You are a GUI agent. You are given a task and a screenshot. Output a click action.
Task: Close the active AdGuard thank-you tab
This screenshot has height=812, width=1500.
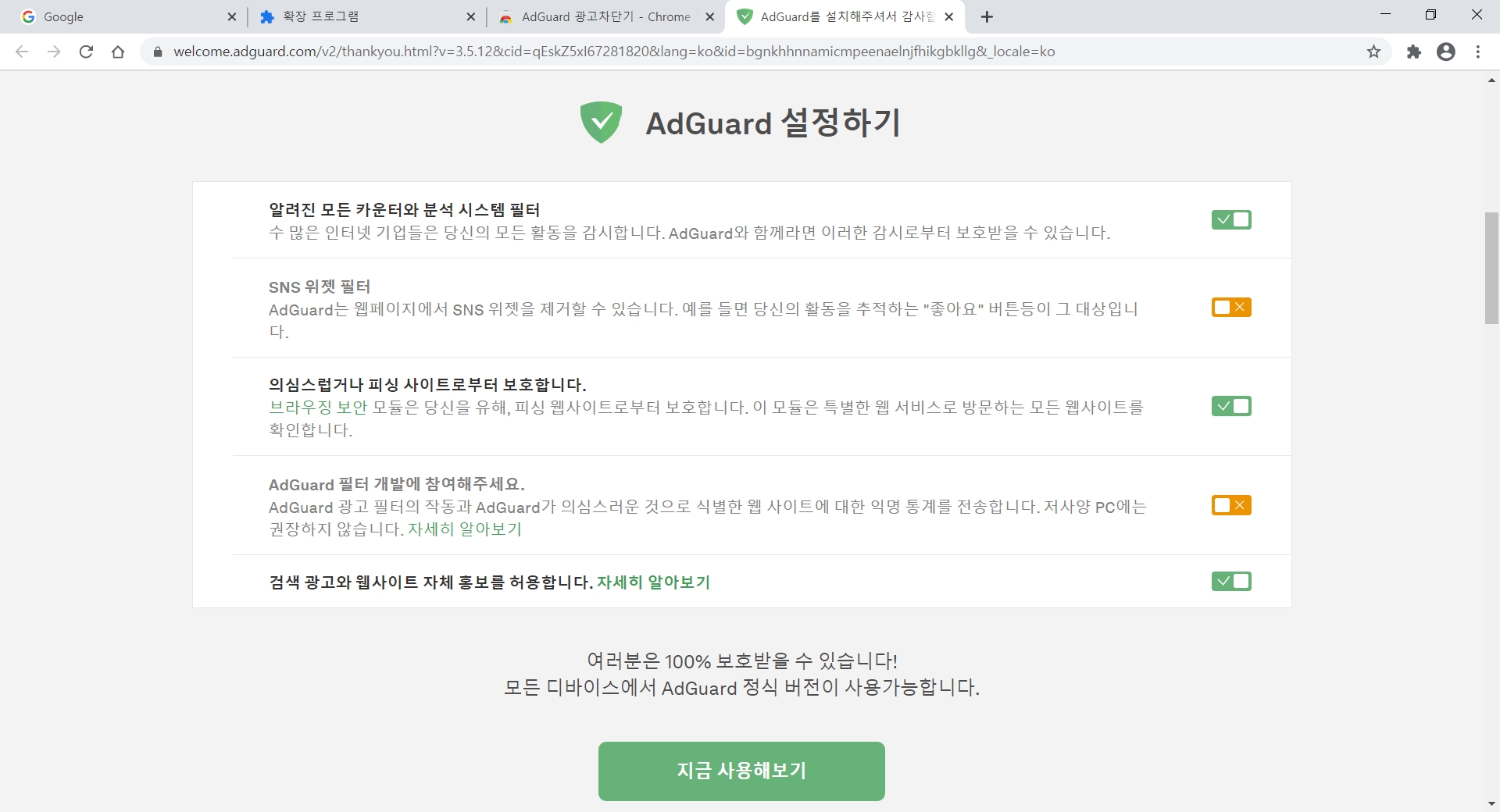948,16
